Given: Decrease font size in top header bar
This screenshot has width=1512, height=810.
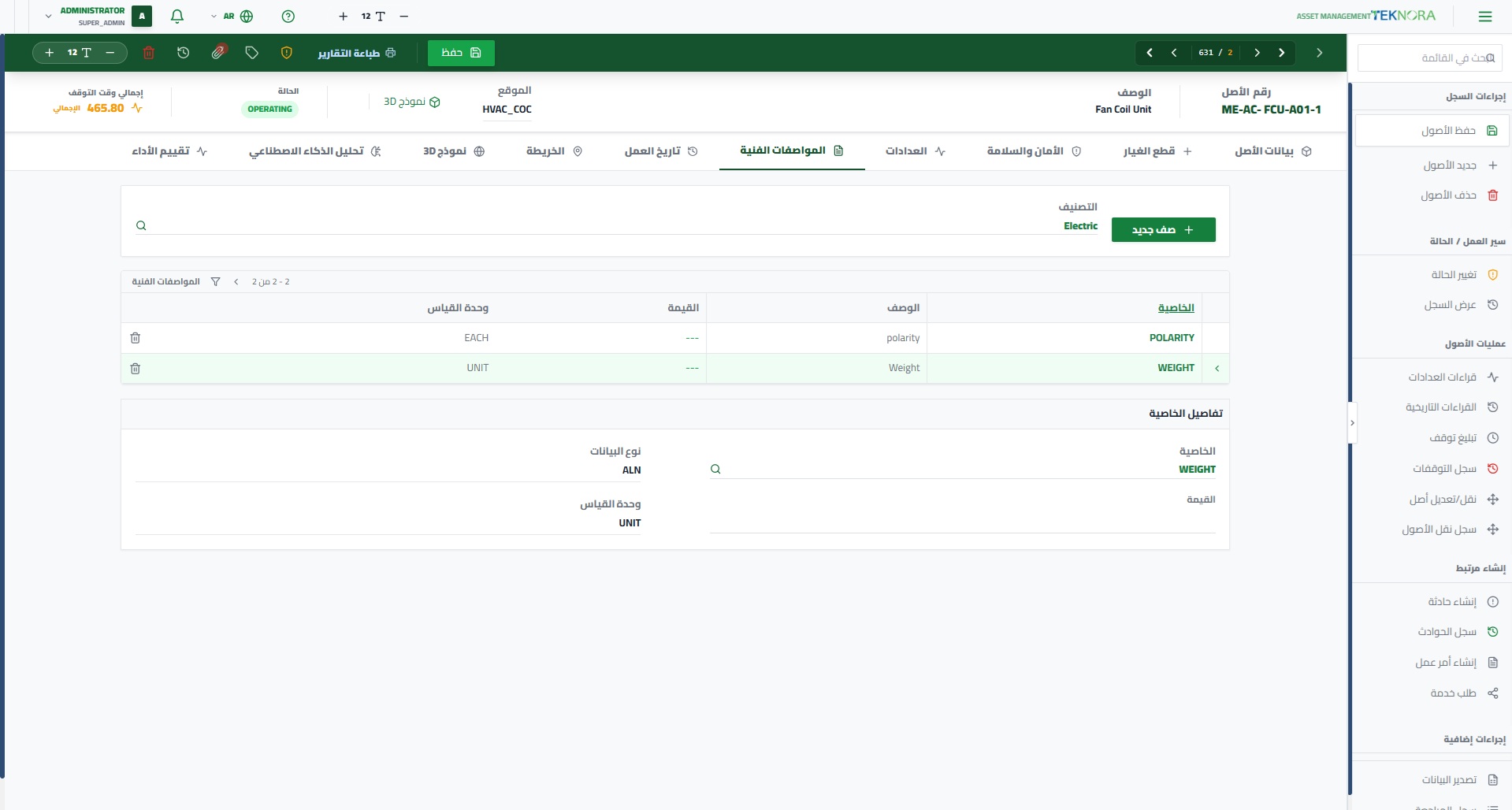Looking at the screenshot, I should pos(404,16).
